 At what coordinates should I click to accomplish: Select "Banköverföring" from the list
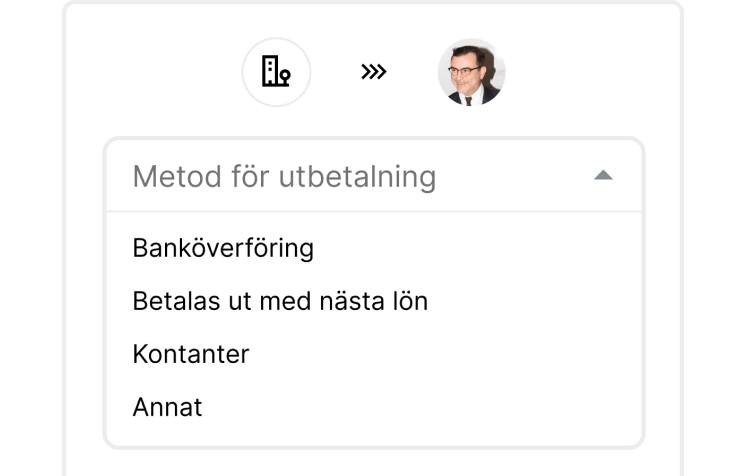click(223, 248)
